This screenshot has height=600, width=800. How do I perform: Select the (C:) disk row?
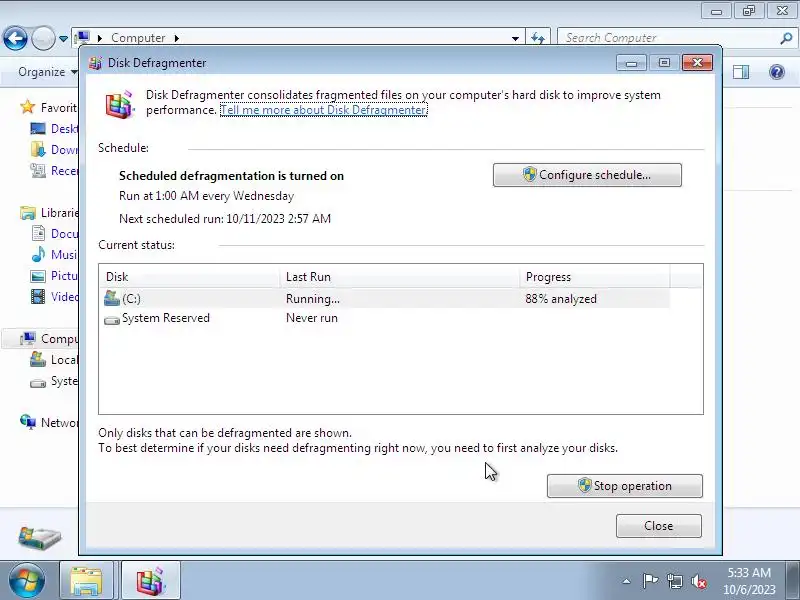[x=386, y=298]
